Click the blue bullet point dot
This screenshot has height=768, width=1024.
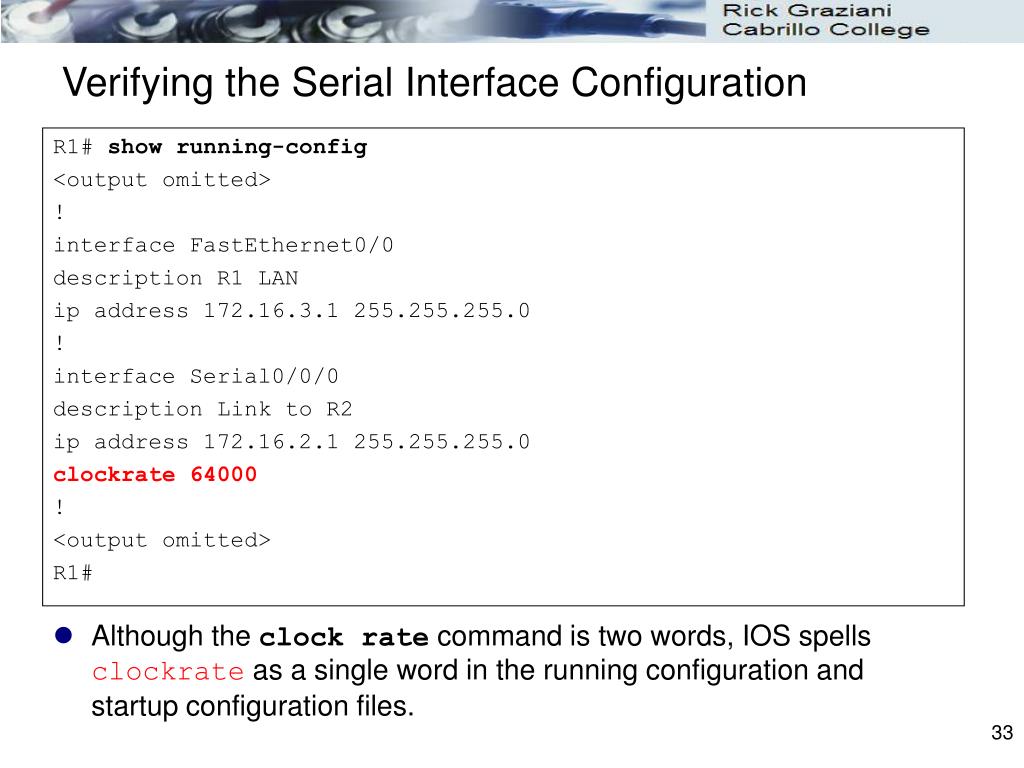click(x=63, y=635)
